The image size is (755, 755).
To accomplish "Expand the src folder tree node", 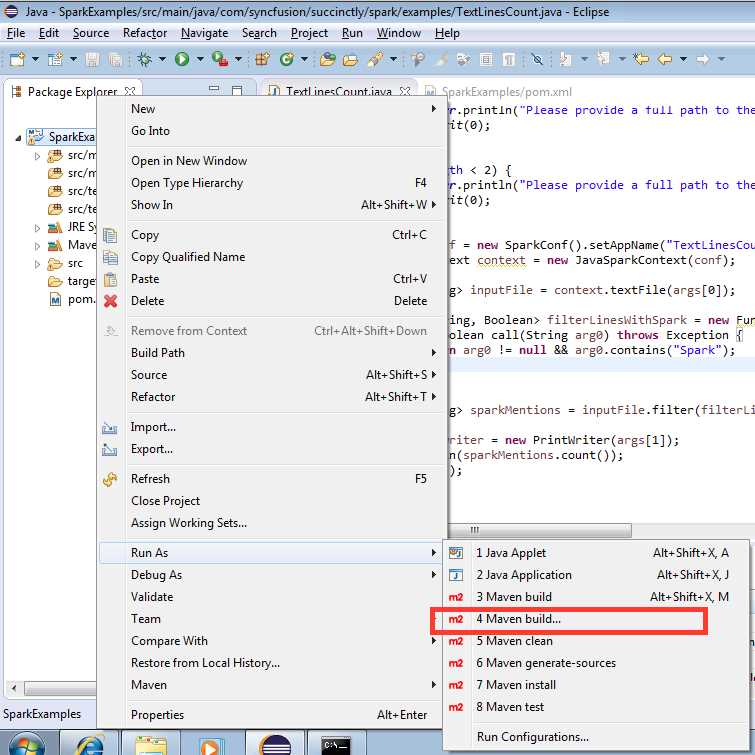I will point(37,264).
